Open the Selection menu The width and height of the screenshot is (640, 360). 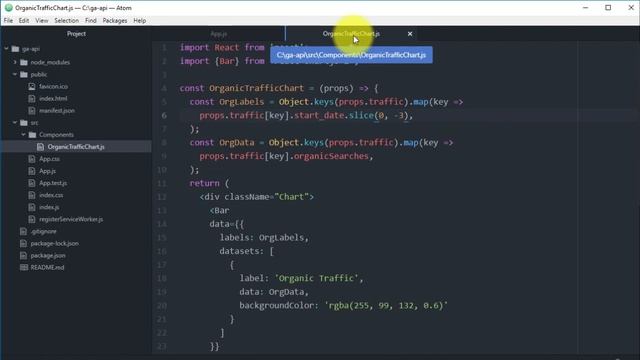point(67,20)
